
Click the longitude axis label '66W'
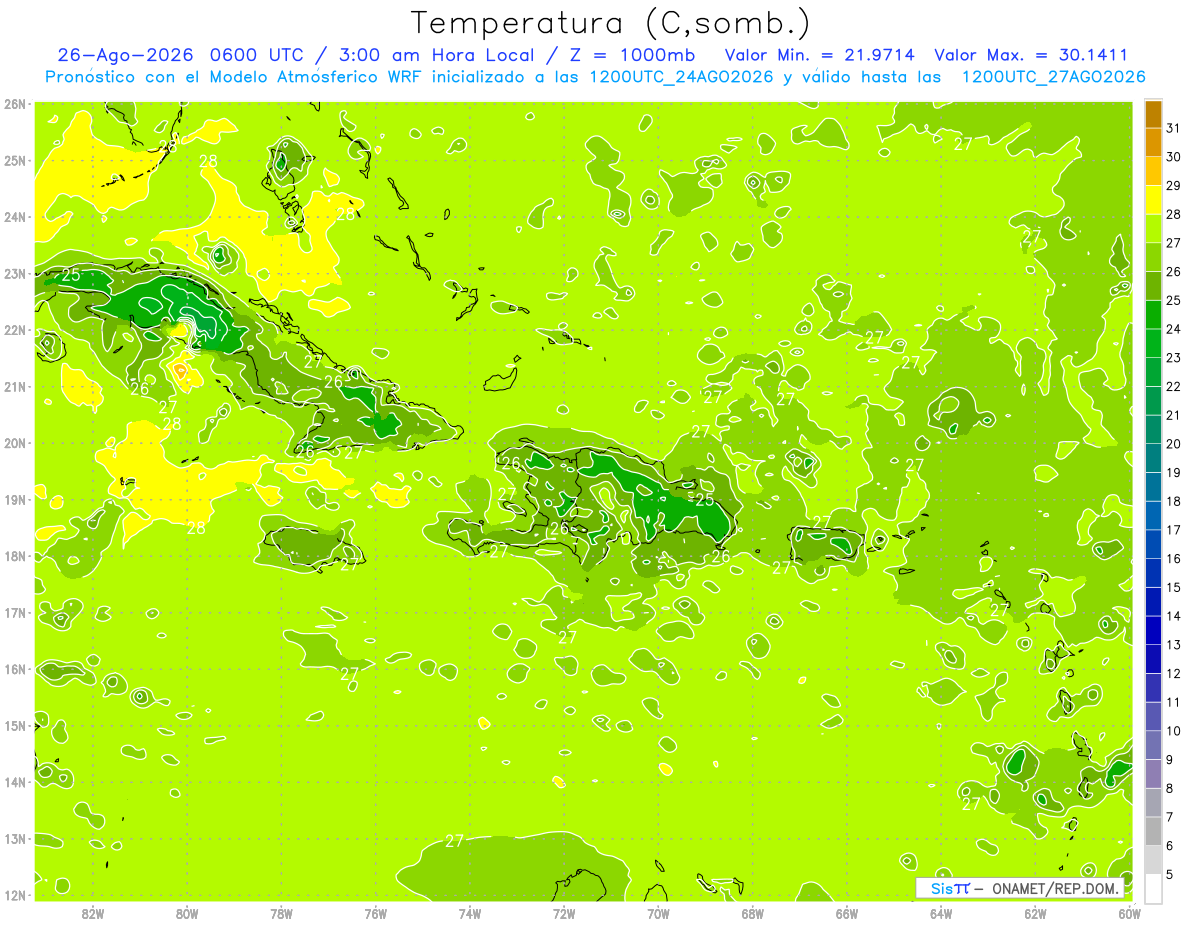click(847, 913)
